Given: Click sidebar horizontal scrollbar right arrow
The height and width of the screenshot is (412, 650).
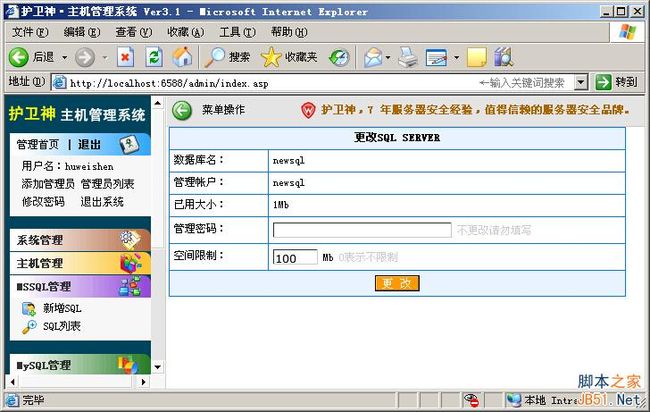Looking at the screenshot, I should (143, 381).
